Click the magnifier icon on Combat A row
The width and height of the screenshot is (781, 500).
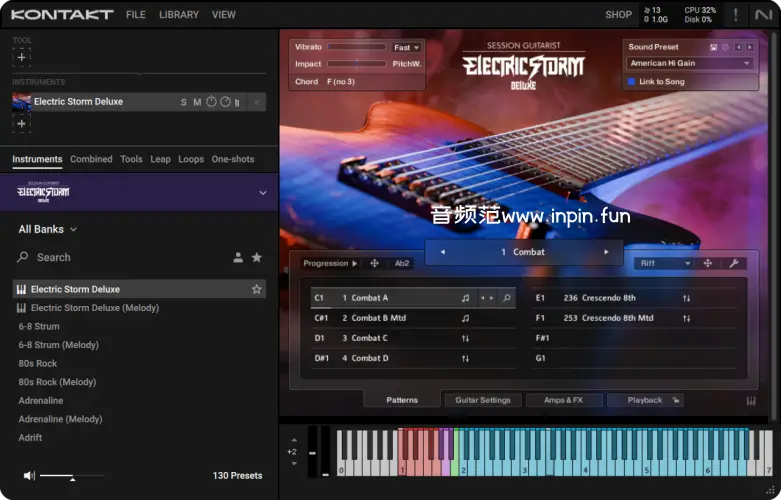coord(507,298)
